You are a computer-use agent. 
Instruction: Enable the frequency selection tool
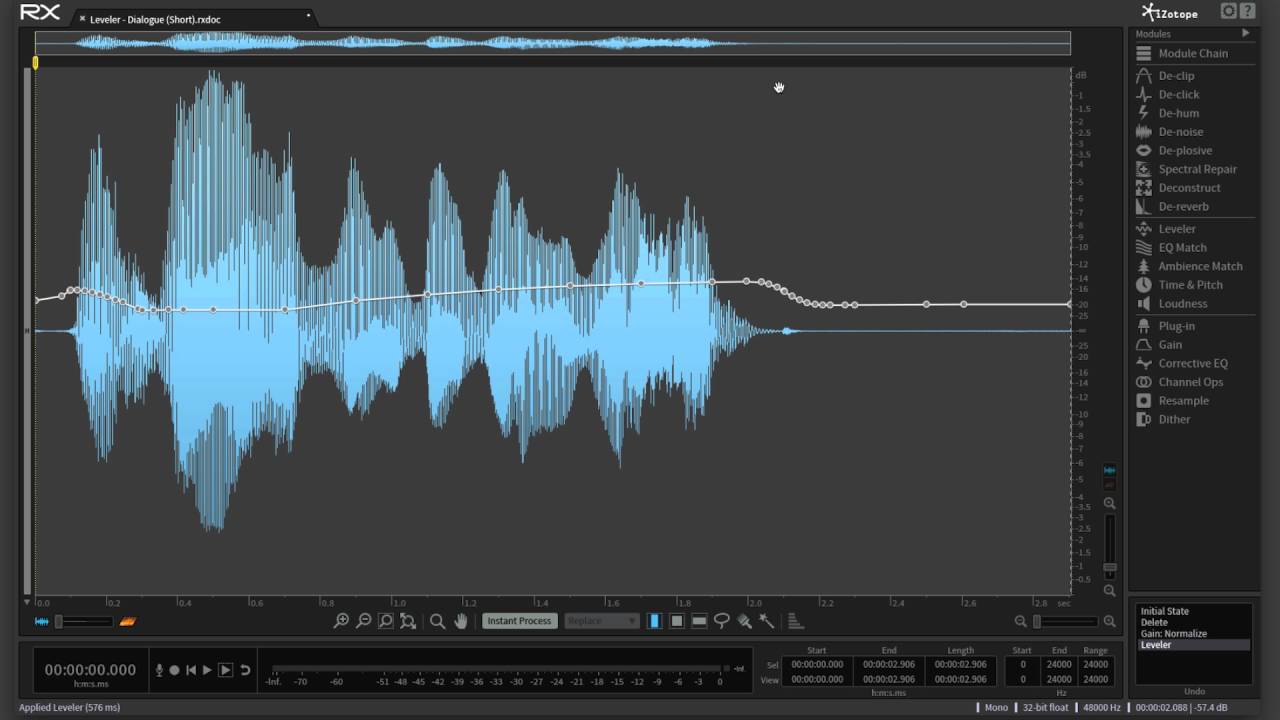tap(699, 621)
